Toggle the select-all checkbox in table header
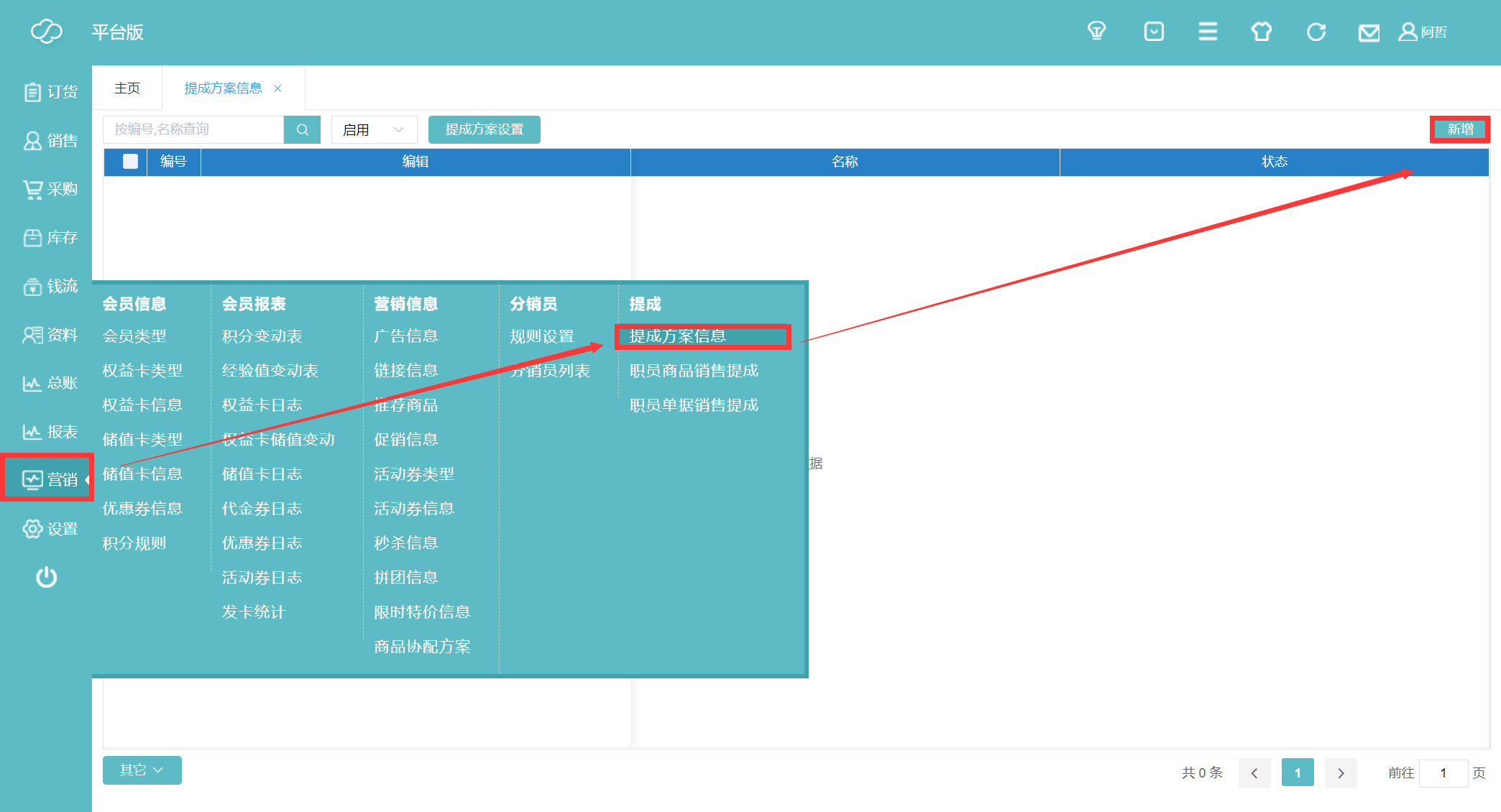This screenshot has width=1501, height=812. tap(130, 162)
